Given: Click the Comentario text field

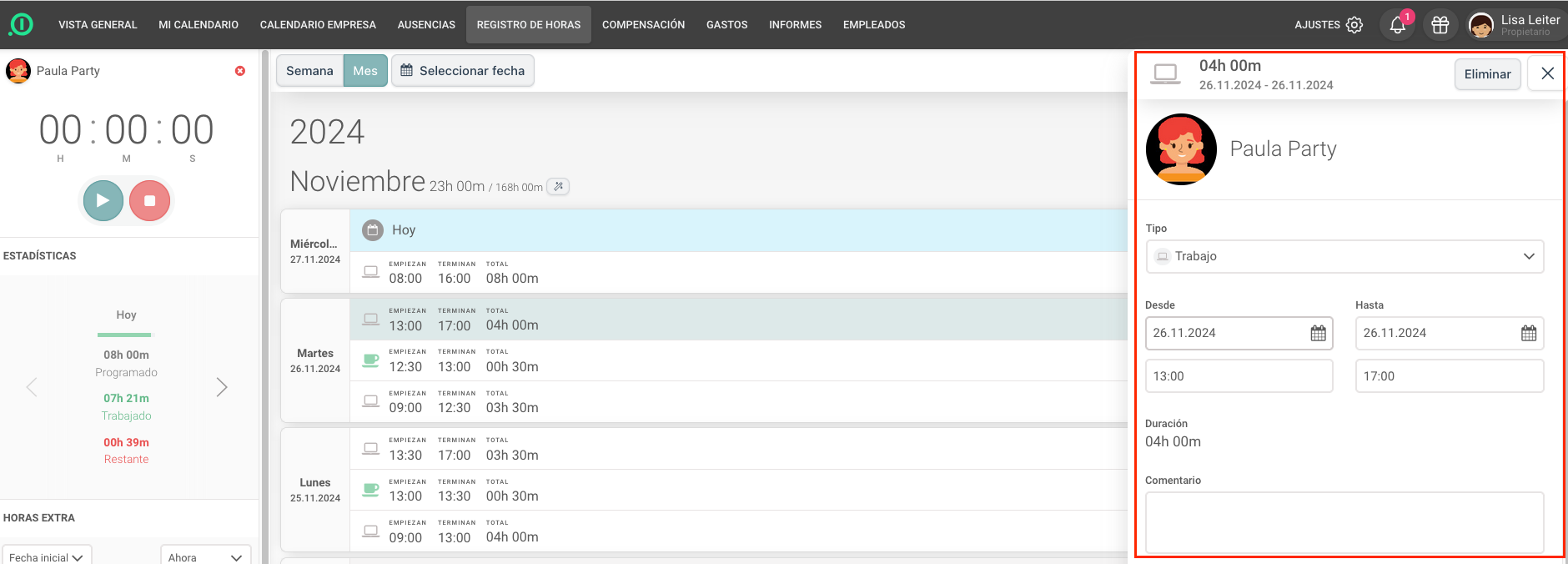Looking at the screenshot, I should (x=1344, y=521).
